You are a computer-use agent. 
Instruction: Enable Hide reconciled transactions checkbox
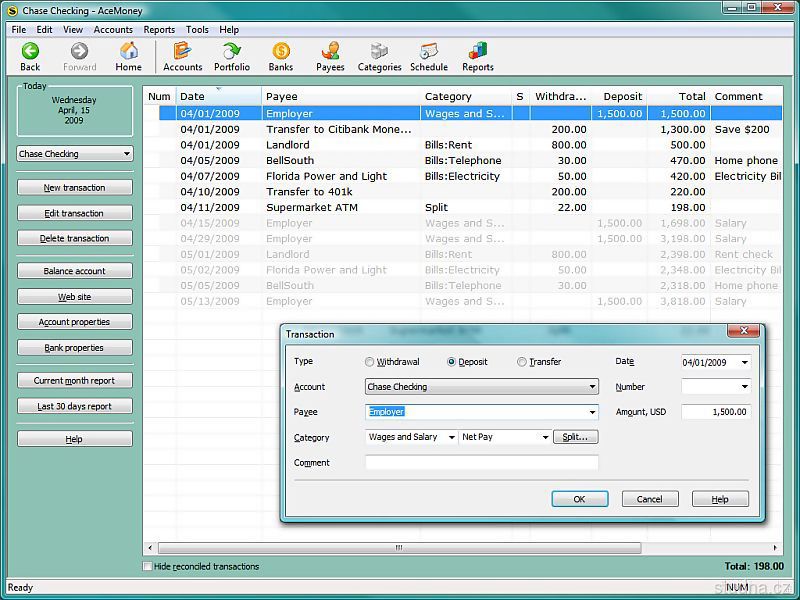(x=148, y=567)
